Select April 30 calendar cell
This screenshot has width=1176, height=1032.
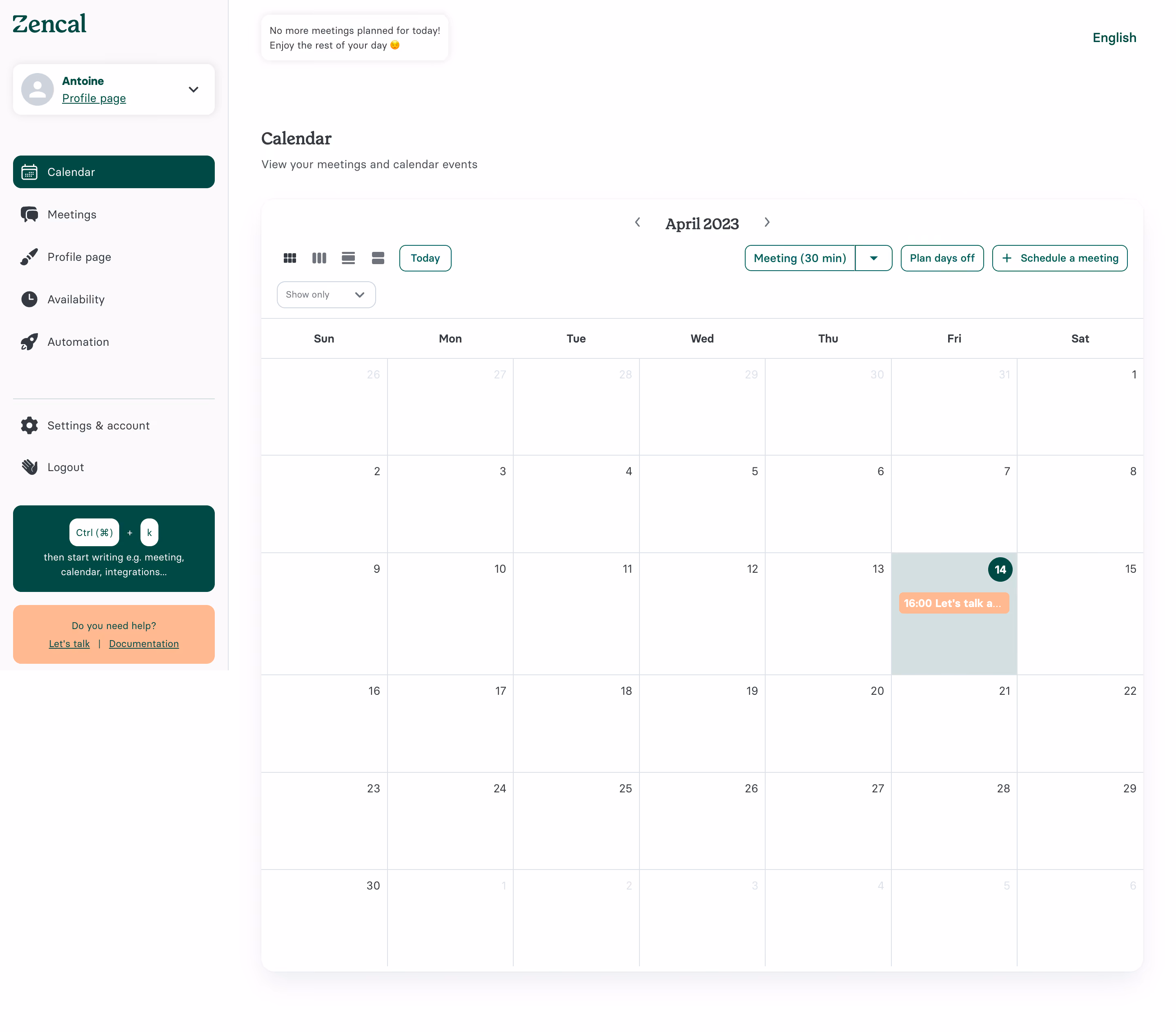click(x=324, y=918)
